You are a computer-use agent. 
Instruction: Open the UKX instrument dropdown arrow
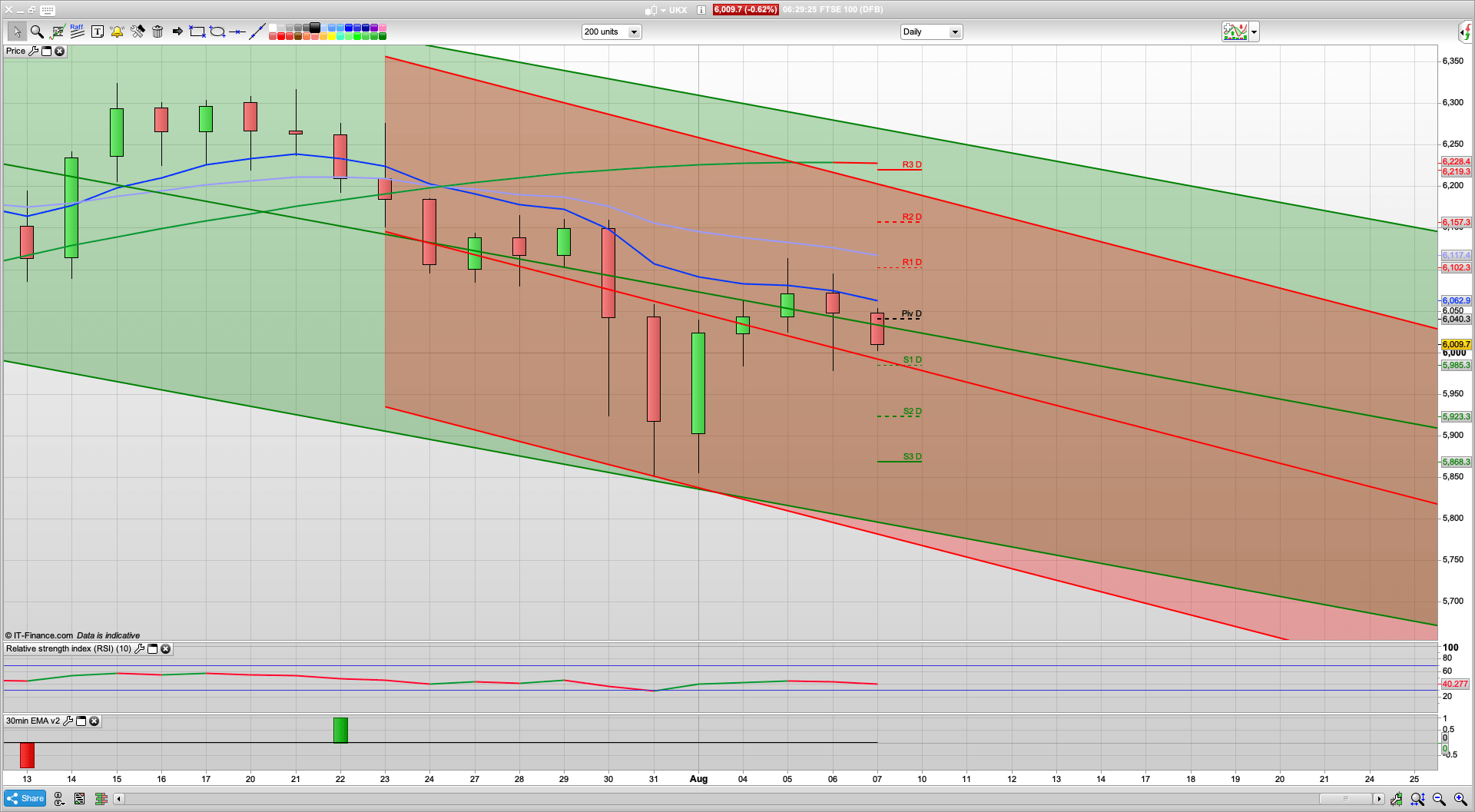(663, 10)
